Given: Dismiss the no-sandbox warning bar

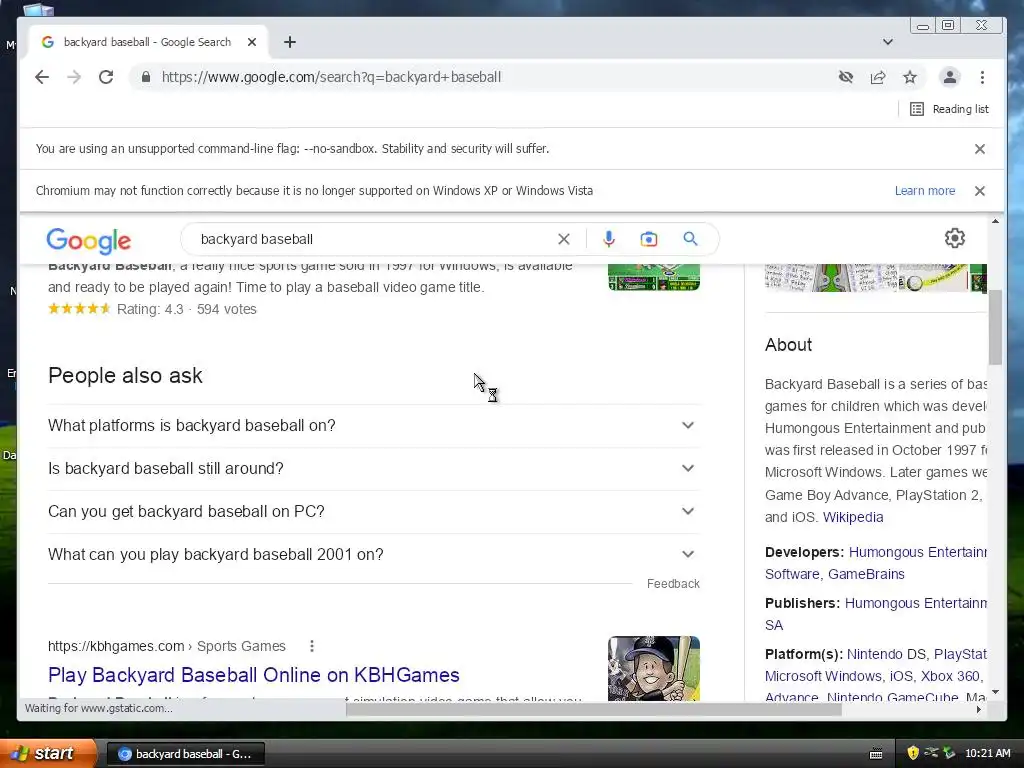Looking at the screenshot, I should pyautogui.click(x=980, y=149).
